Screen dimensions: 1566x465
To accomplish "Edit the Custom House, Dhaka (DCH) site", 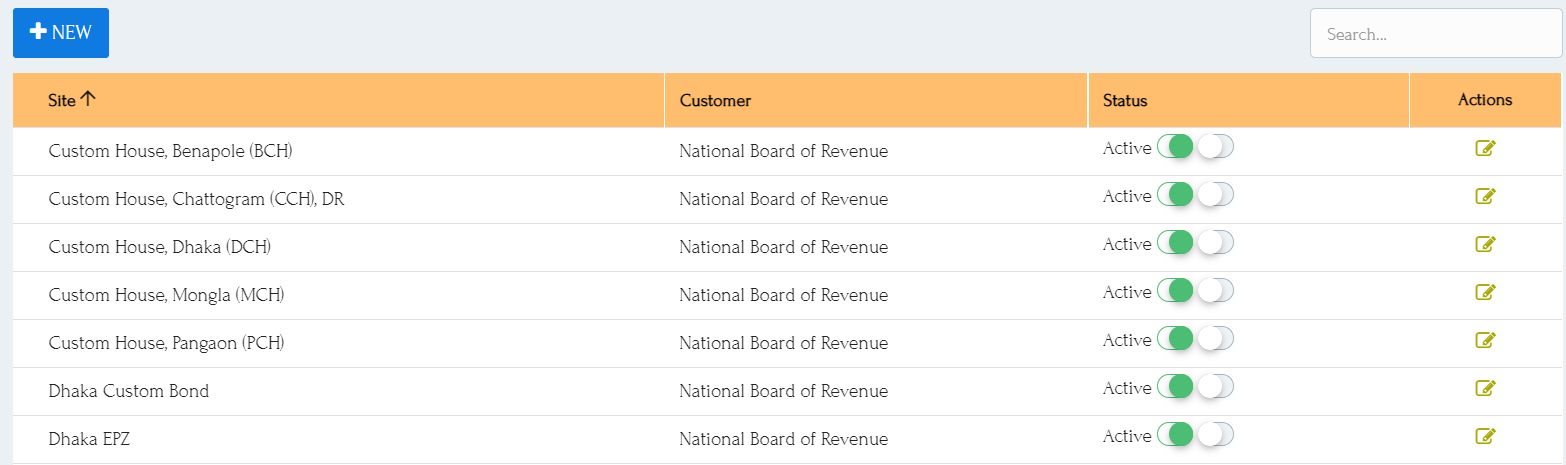I will (x=1485, y=245).
